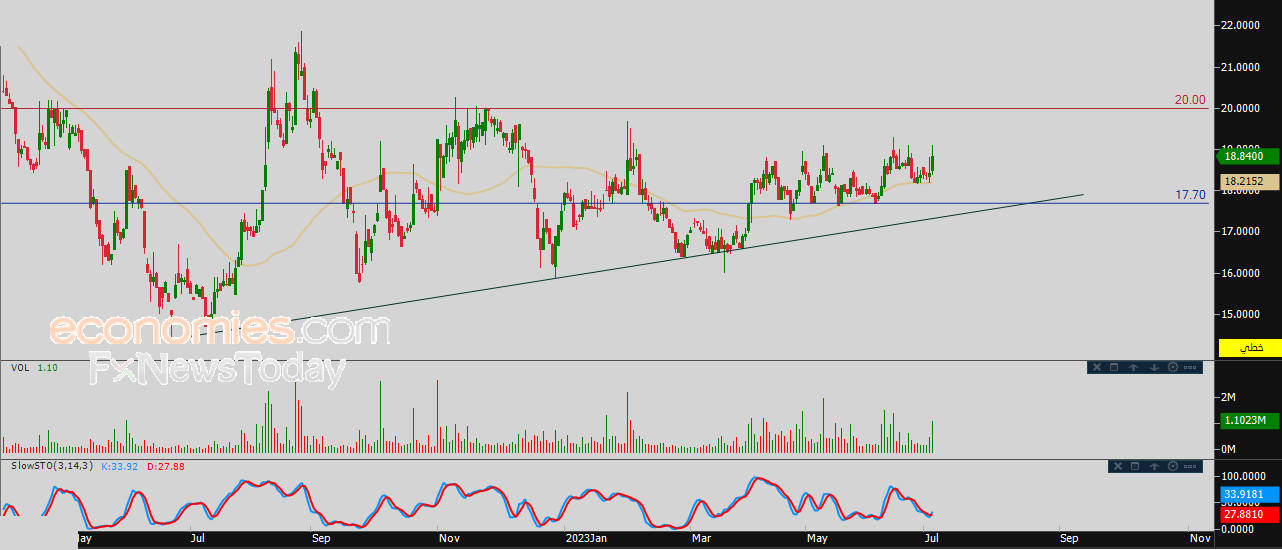The image size is (1282, 550).
Task: Click the 18.2152 moving average price tag
Action: (x=1249, y=181)
